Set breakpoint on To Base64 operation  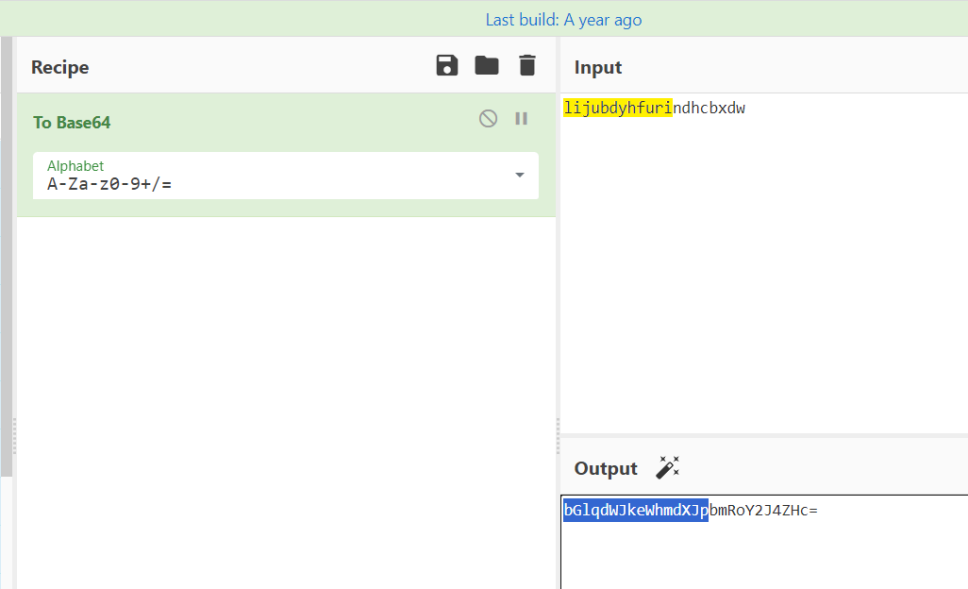click(521, 118)
